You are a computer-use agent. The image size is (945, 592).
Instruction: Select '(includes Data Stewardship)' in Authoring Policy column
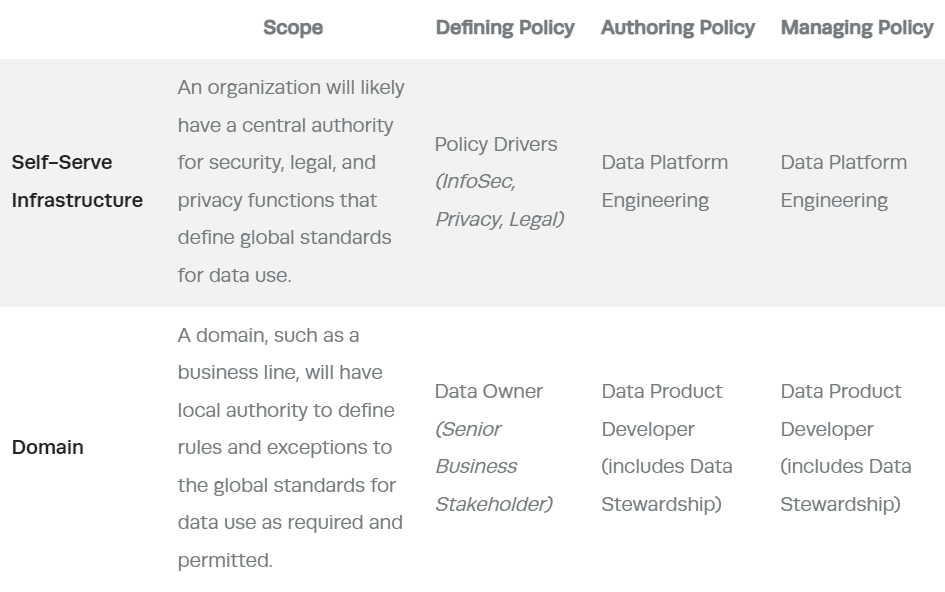(666, 485)
